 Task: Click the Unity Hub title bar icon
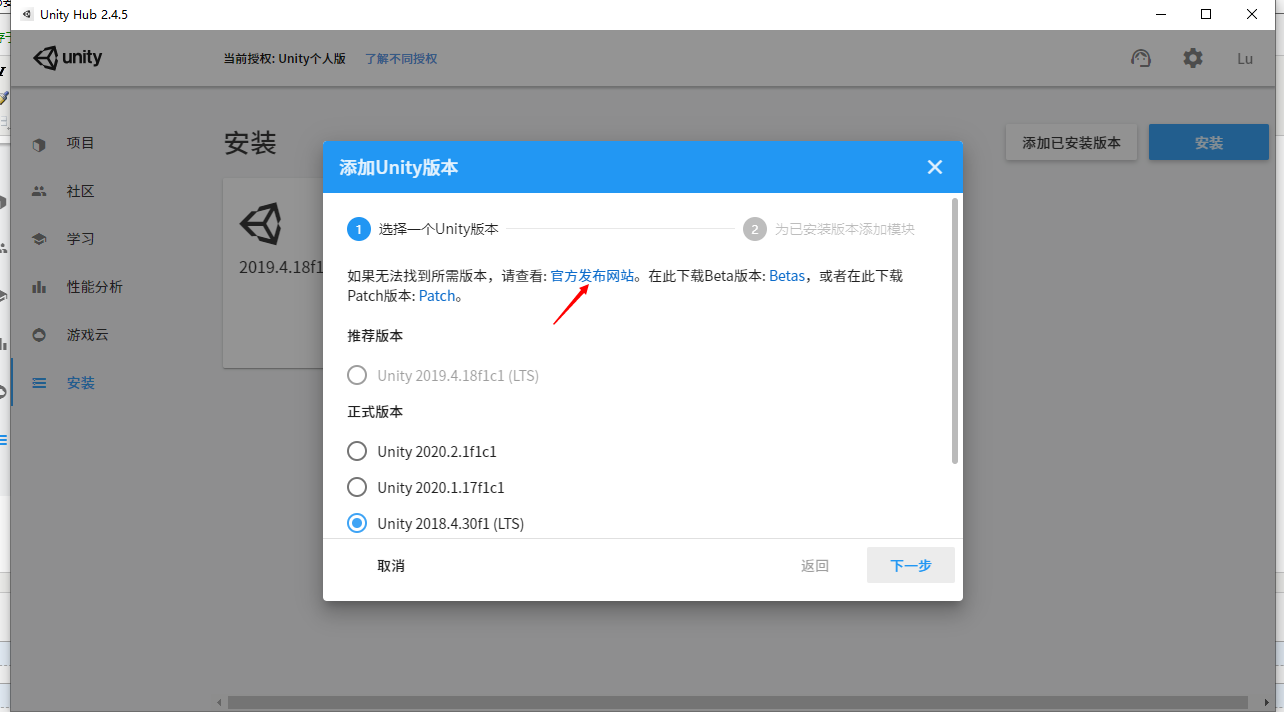pyautogui.click(x=26, y=14)
